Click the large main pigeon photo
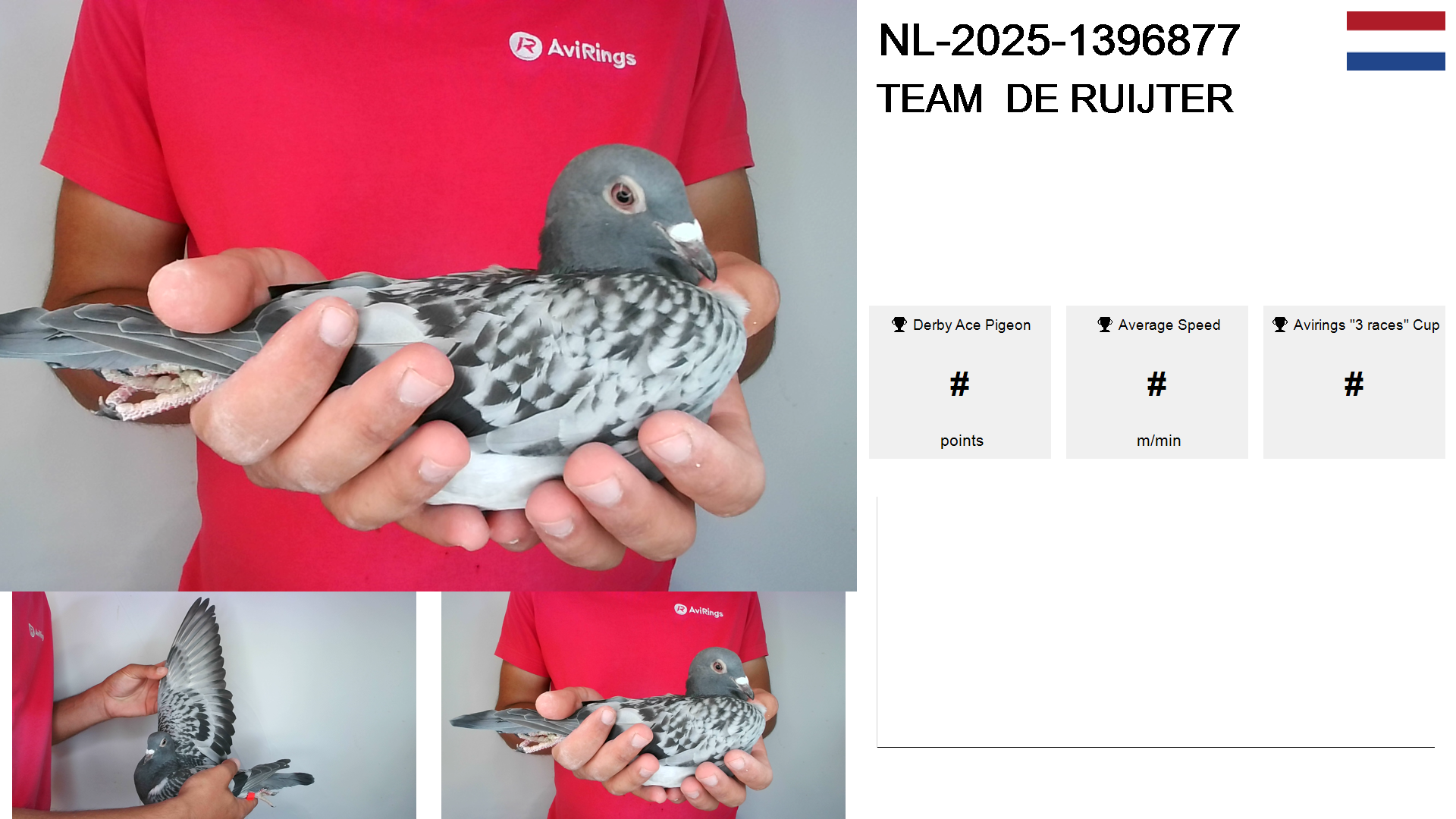The width and height of the screenshot is (1456, 819). tap(428, 296)
